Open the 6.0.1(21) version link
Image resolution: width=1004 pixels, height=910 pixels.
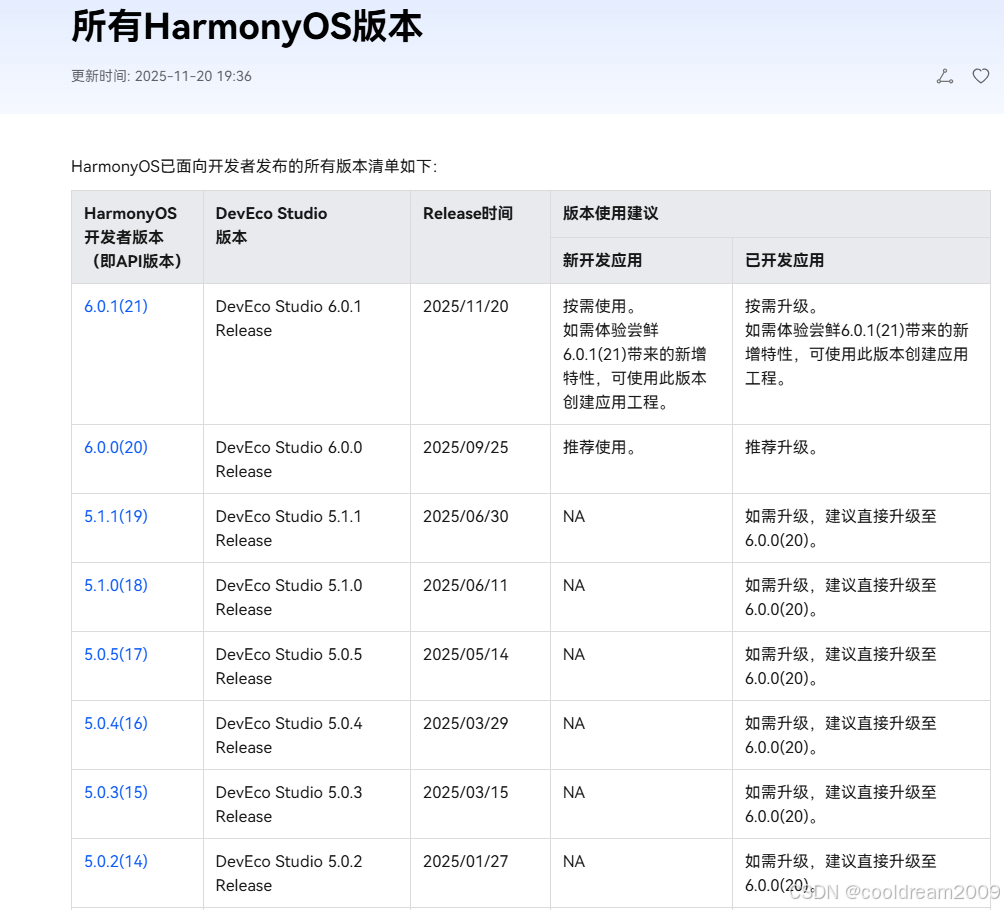pos(116,306)
